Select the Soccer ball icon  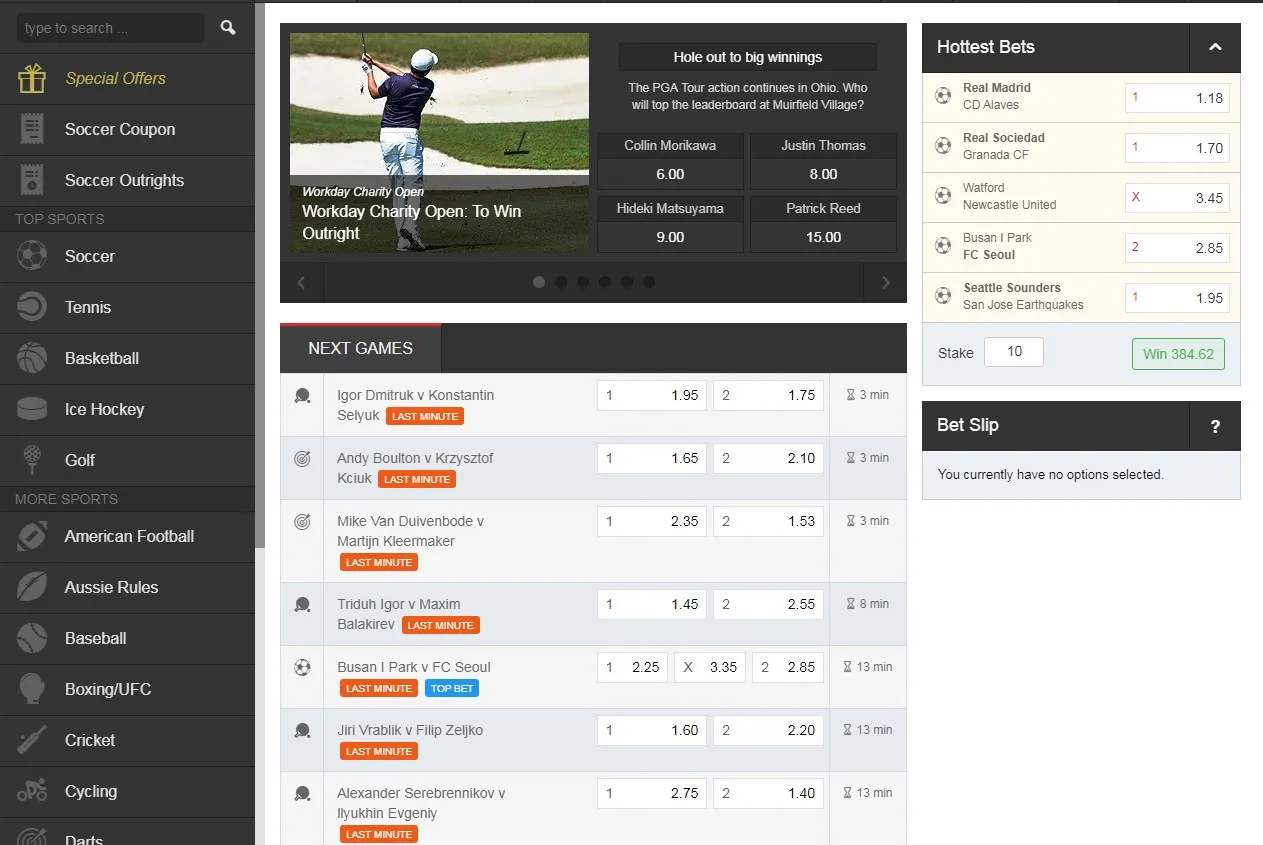point(33,256)
